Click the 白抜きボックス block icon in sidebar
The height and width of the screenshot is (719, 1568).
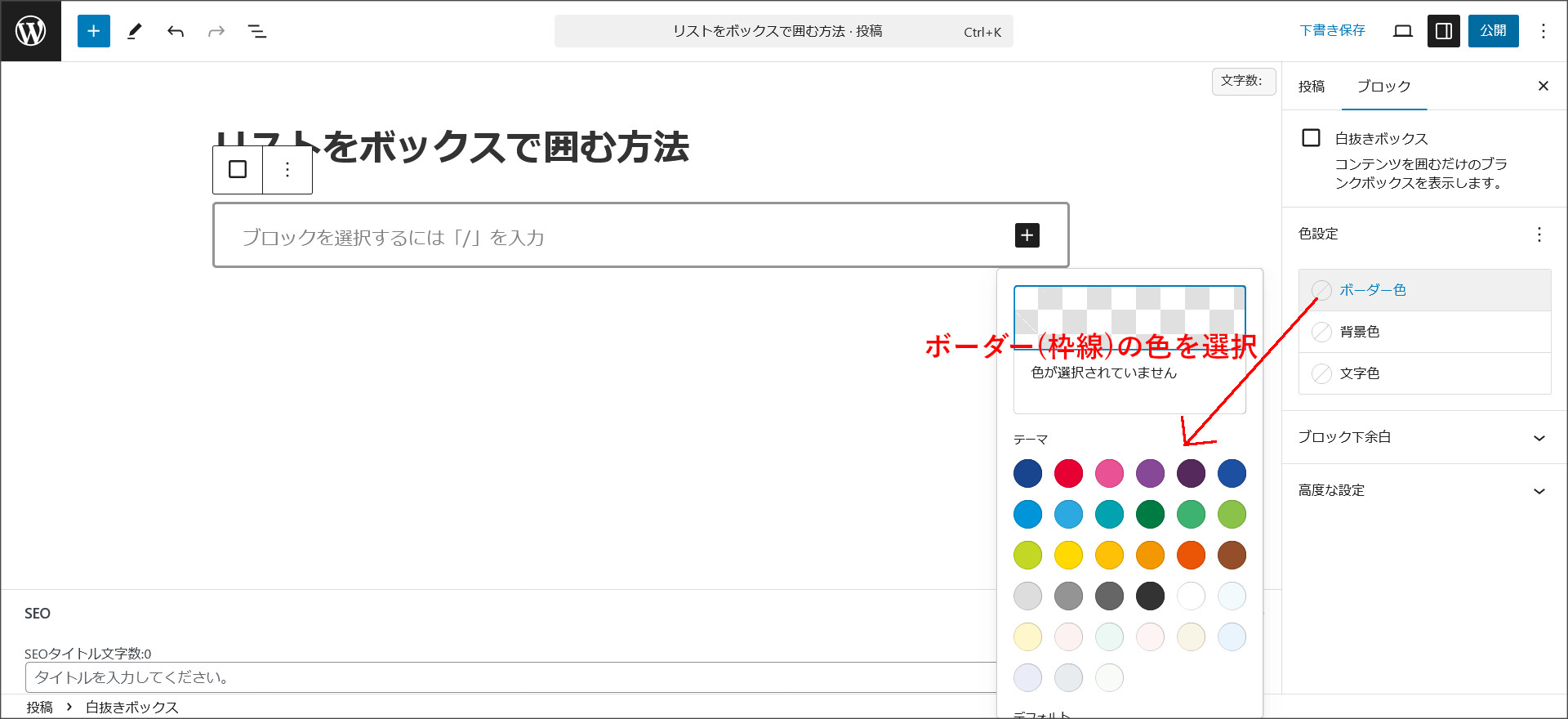[x=1311, y=138]
